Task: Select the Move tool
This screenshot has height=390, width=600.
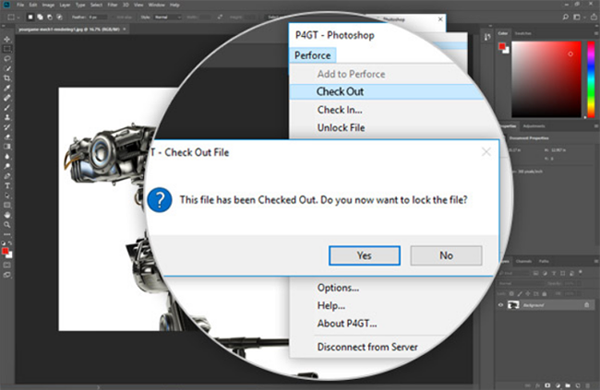Action: [x=7, y=39]
